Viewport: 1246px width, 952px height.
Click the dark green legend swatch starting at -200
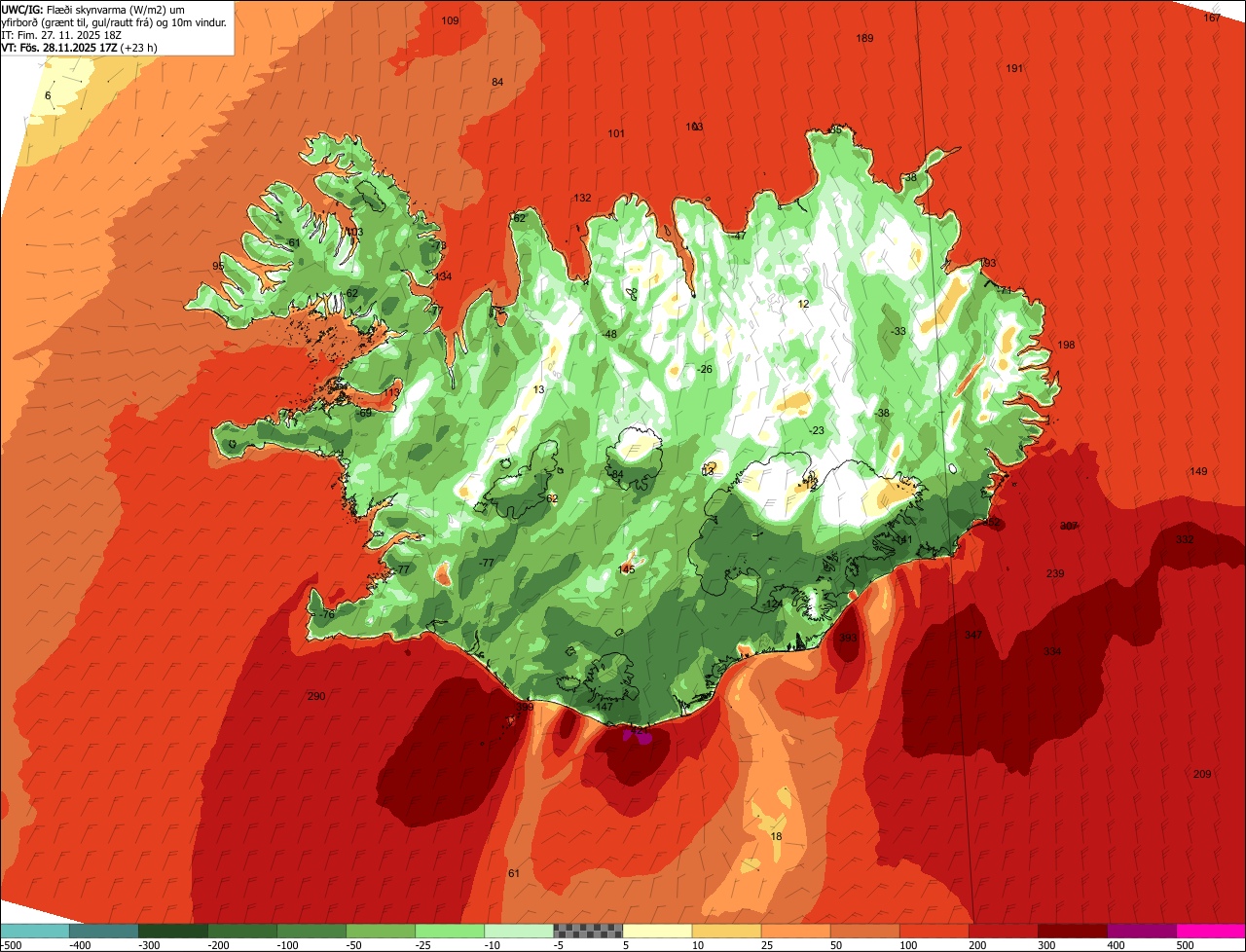click(242, 931)
